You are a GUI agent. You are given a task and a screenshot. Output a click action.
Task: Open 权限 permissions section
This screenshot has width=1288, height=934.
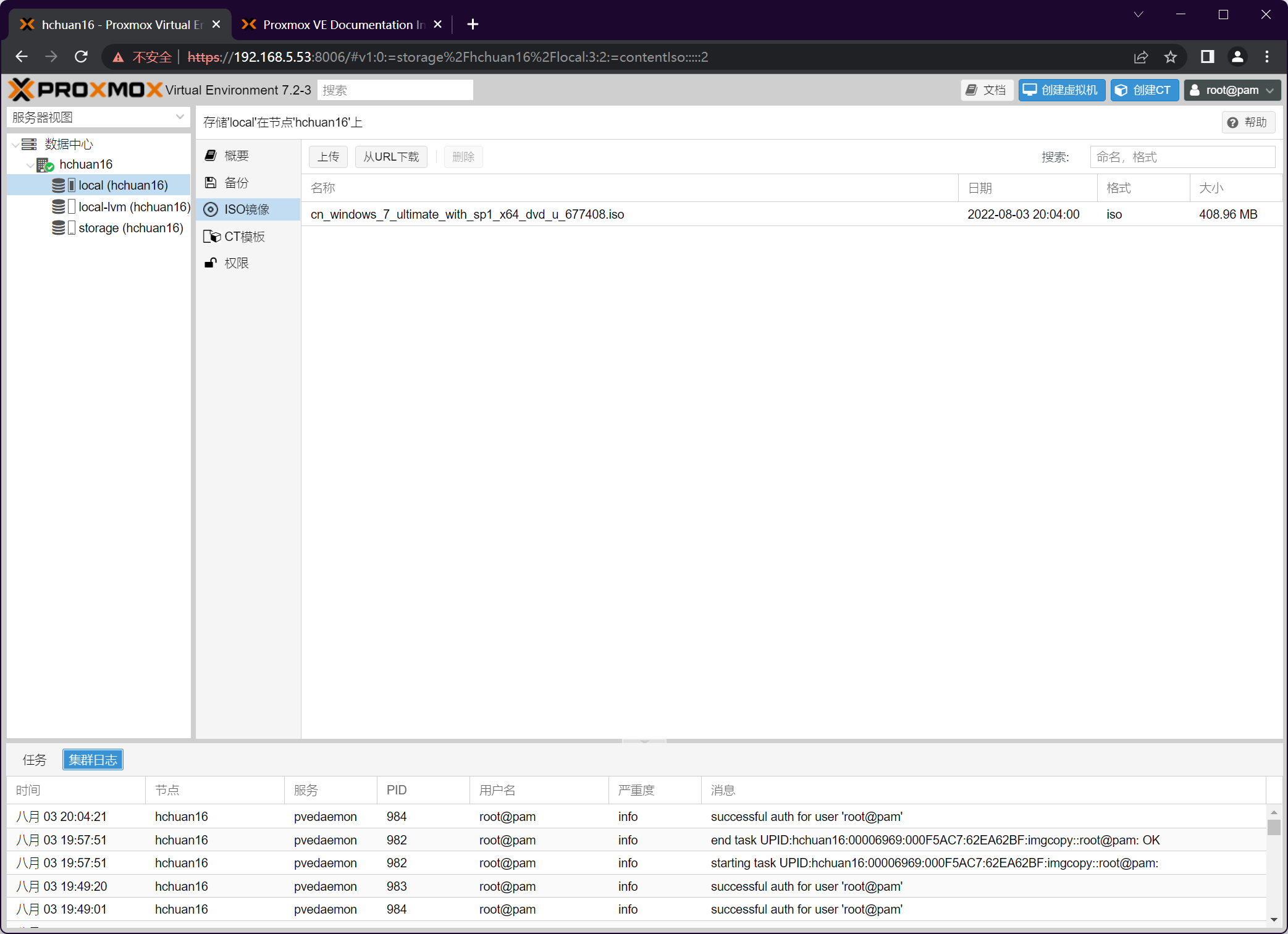pos(236,263)
